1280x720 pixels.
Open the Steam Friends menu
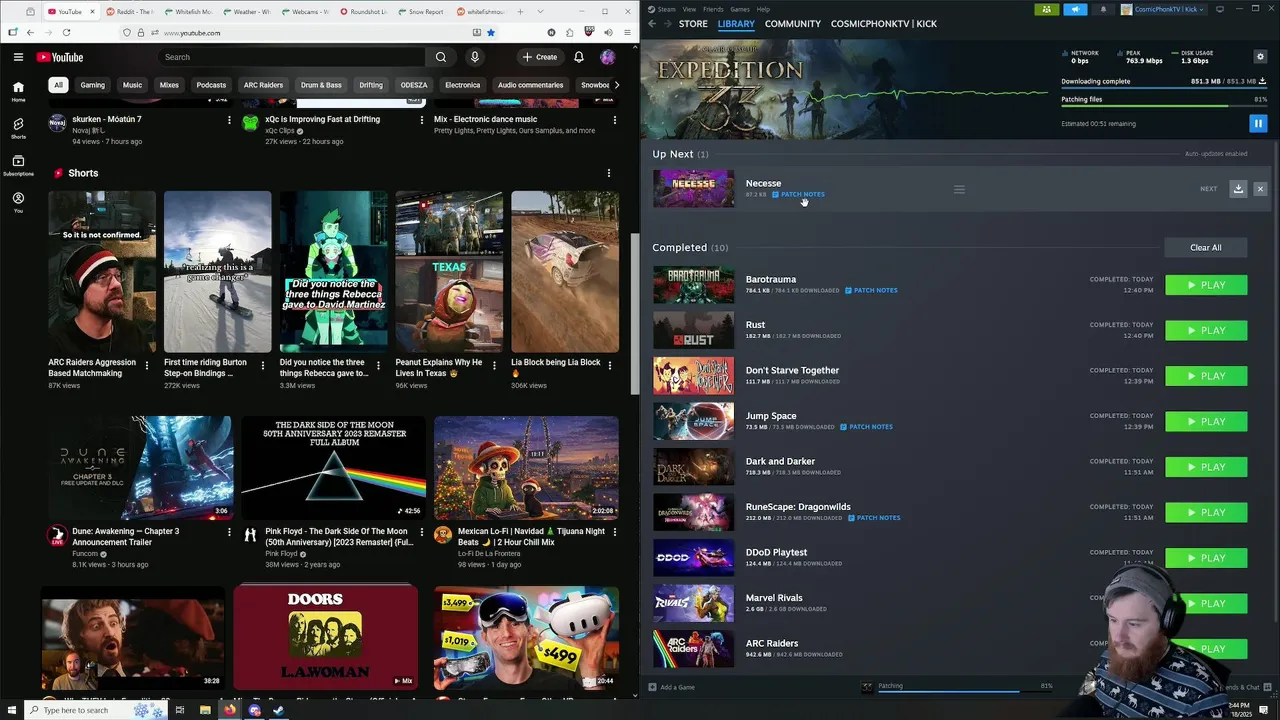coord(713,9)
